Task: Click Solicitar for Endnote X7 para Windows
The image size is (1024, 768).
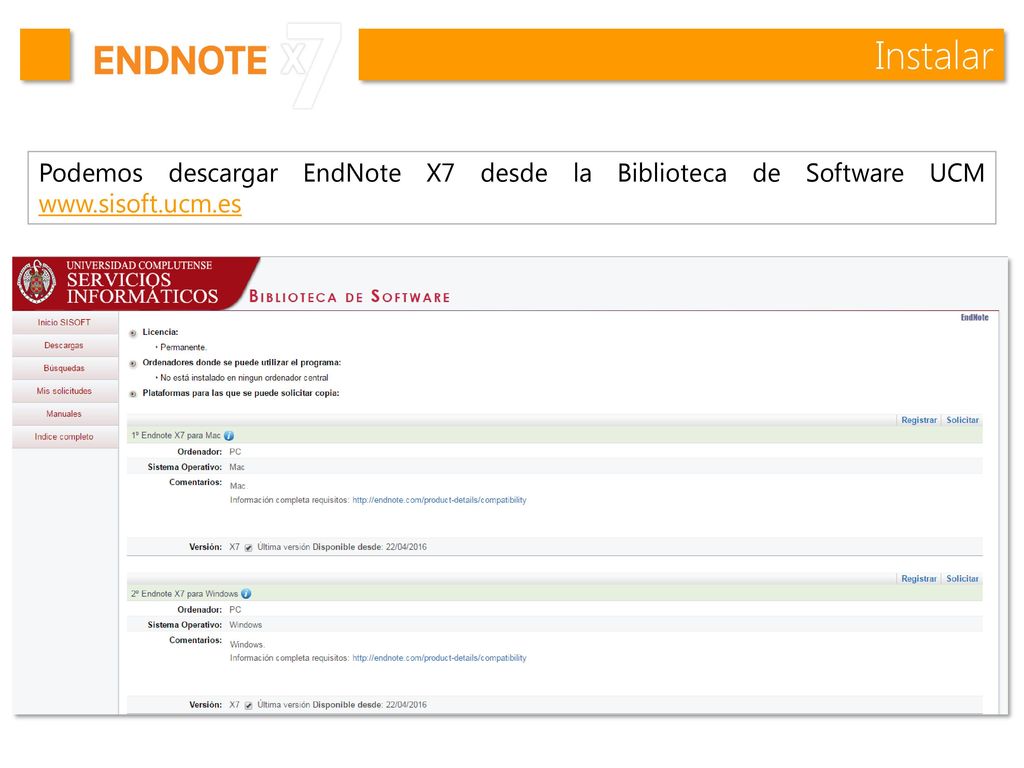Action: click(x=963, y=579)
